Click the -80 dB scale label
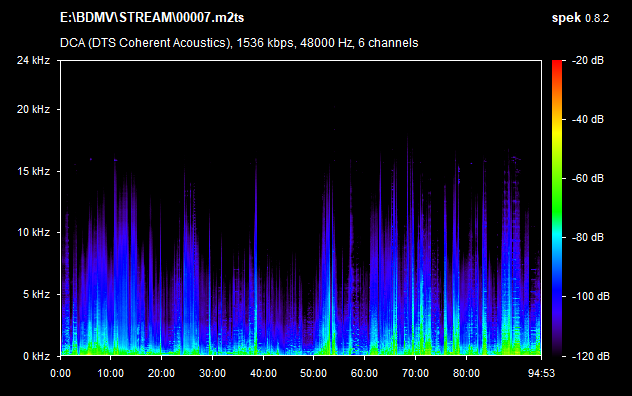The image size is (632, 396). [588, 238]
